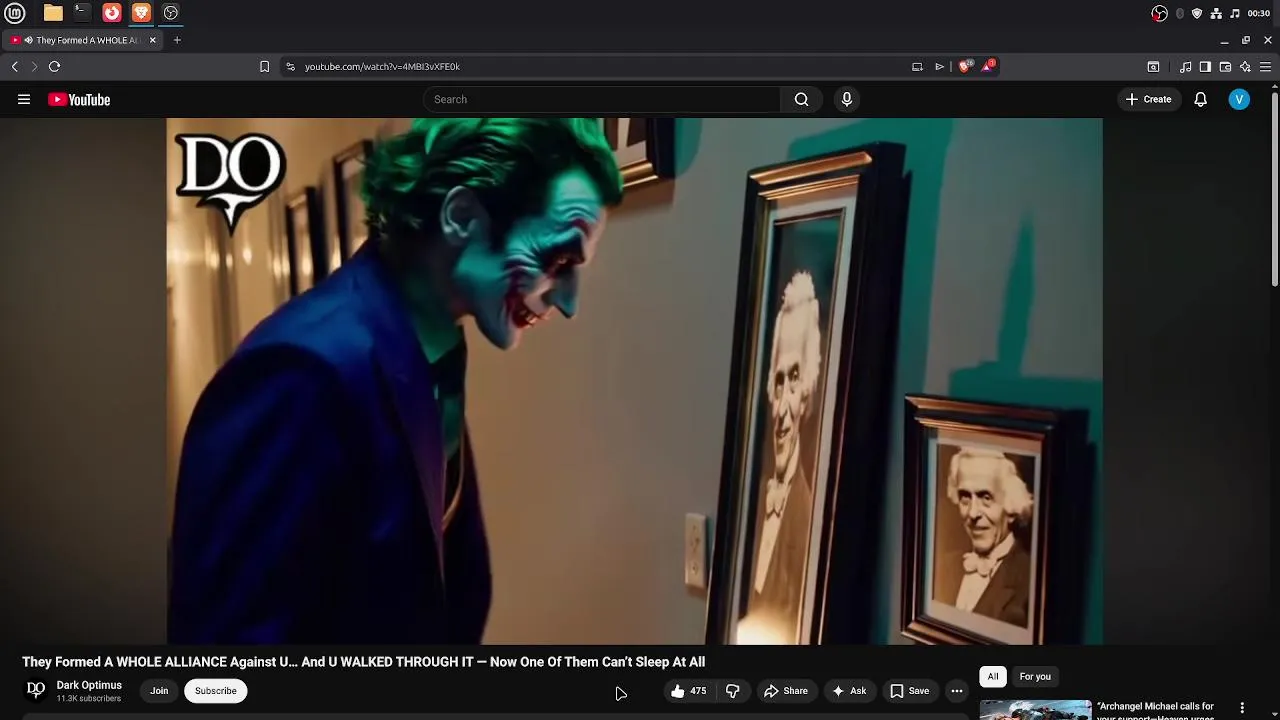The height and width of the screenshot is (720, 1280).
Task: Open Dark Optimus channel avatar
Action: click(36, 690)
